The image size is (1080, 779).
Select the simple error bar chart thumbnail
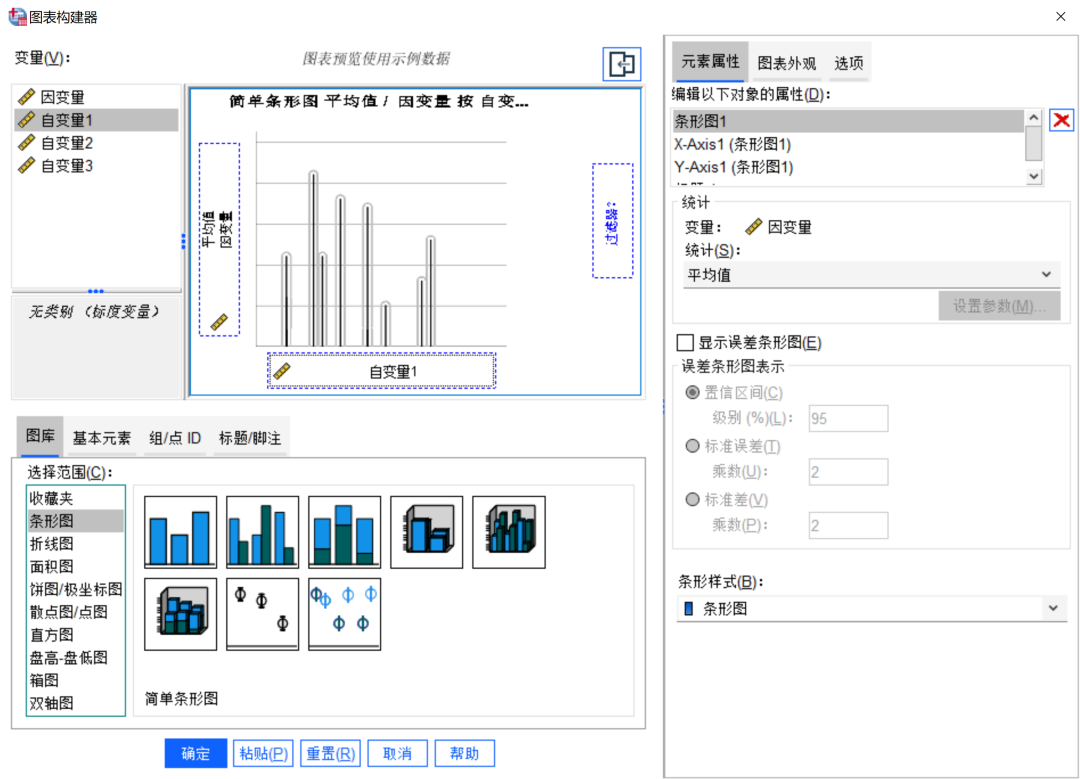(262, 614)
